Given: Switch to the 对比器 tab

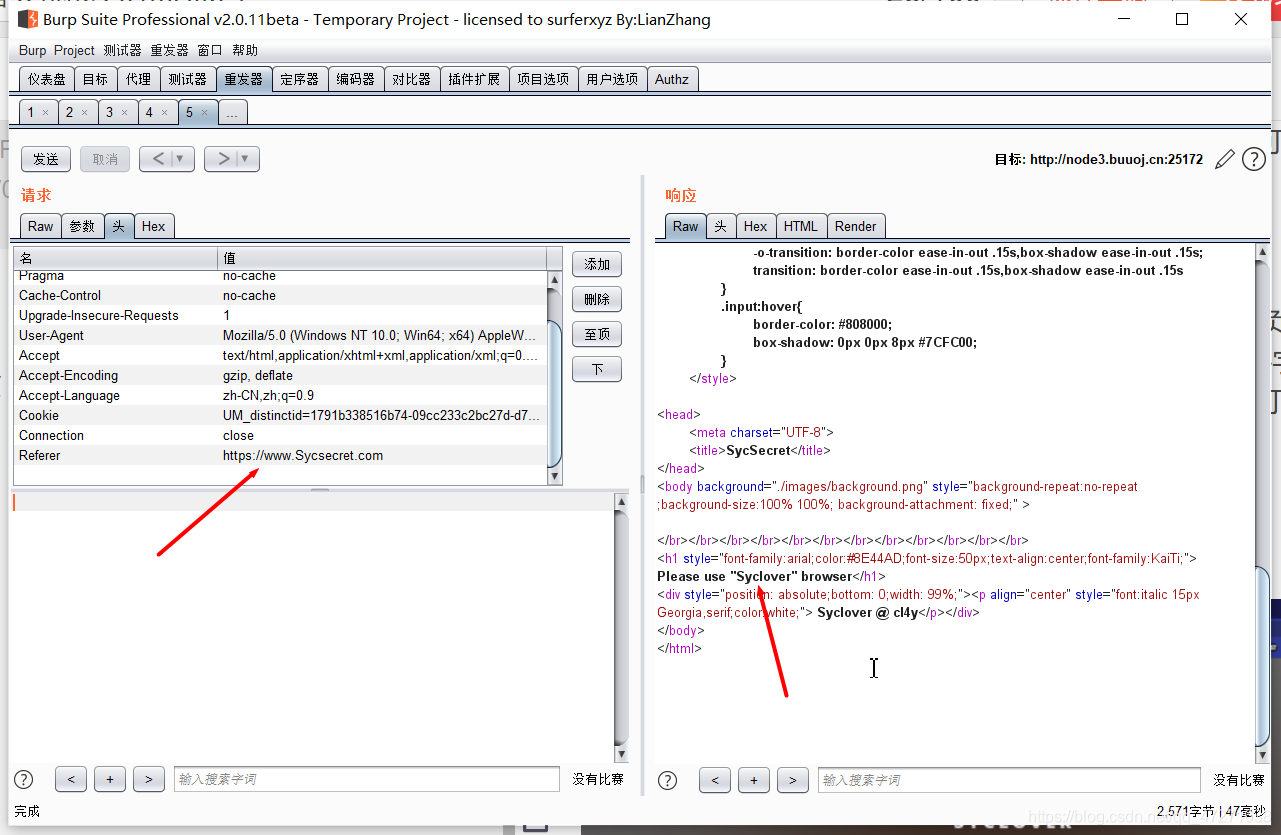Looking at the screenshot, I should 411,79.
